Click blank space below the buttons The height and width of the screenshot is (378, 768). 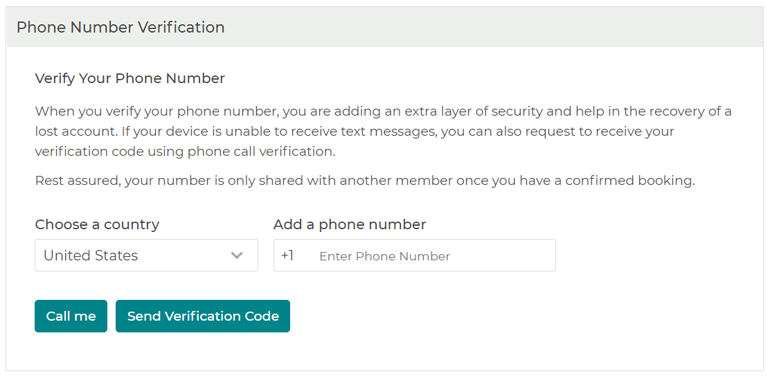click(x=382, y=352)
